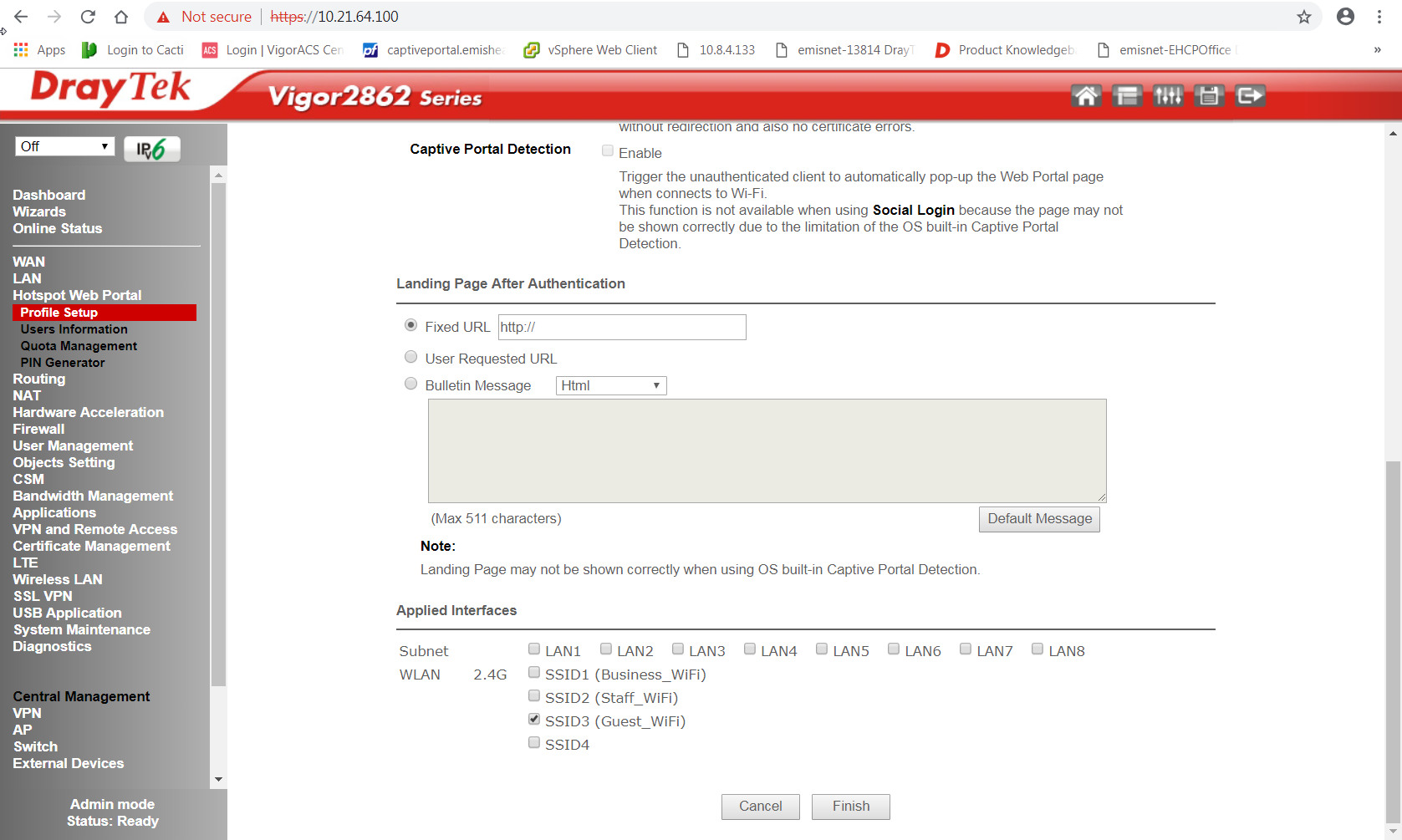Bookmark this page with the star icon
The height and width of the screenshot is (840, 1402).
pyautogui.click(x=1303, y=17)
